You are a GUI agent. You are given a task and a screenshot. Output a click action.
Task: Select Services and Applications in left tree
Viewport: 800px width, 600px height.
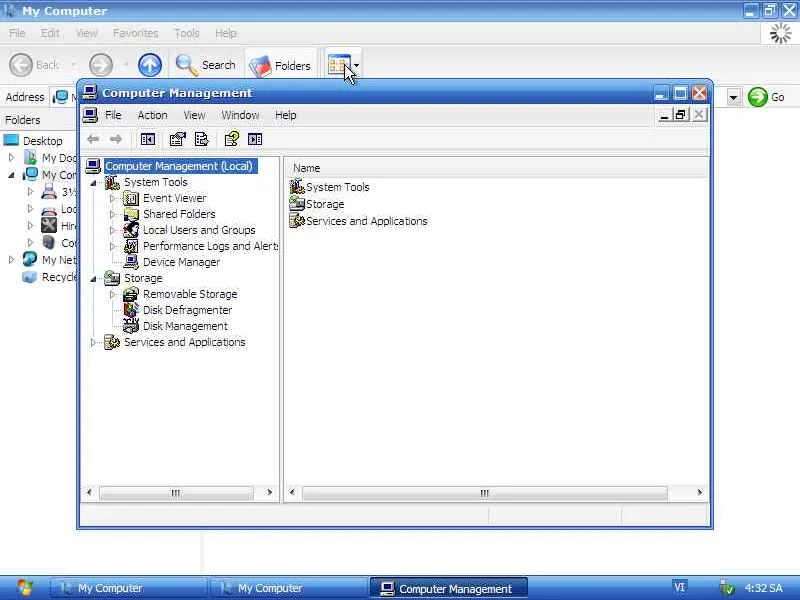click(x=185, y=342)
